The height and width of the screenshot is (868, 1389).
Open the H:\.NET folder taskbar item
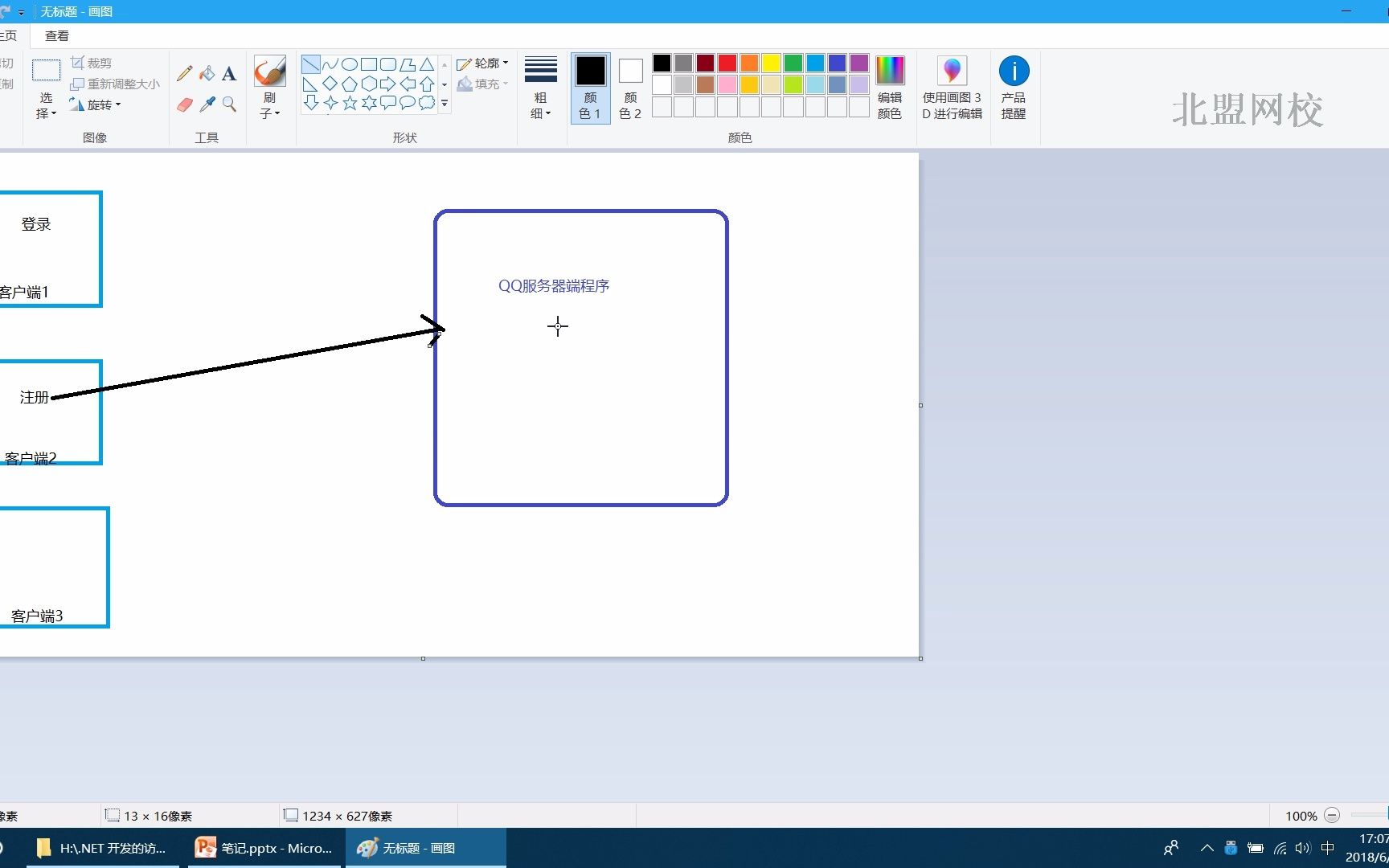[103, 848]
